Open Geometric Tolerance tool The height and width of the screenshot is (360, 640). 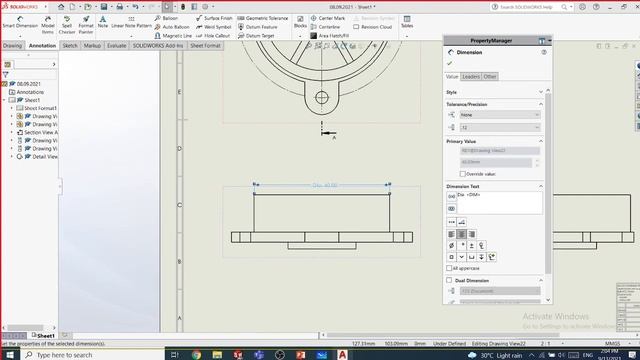point(262,18)
